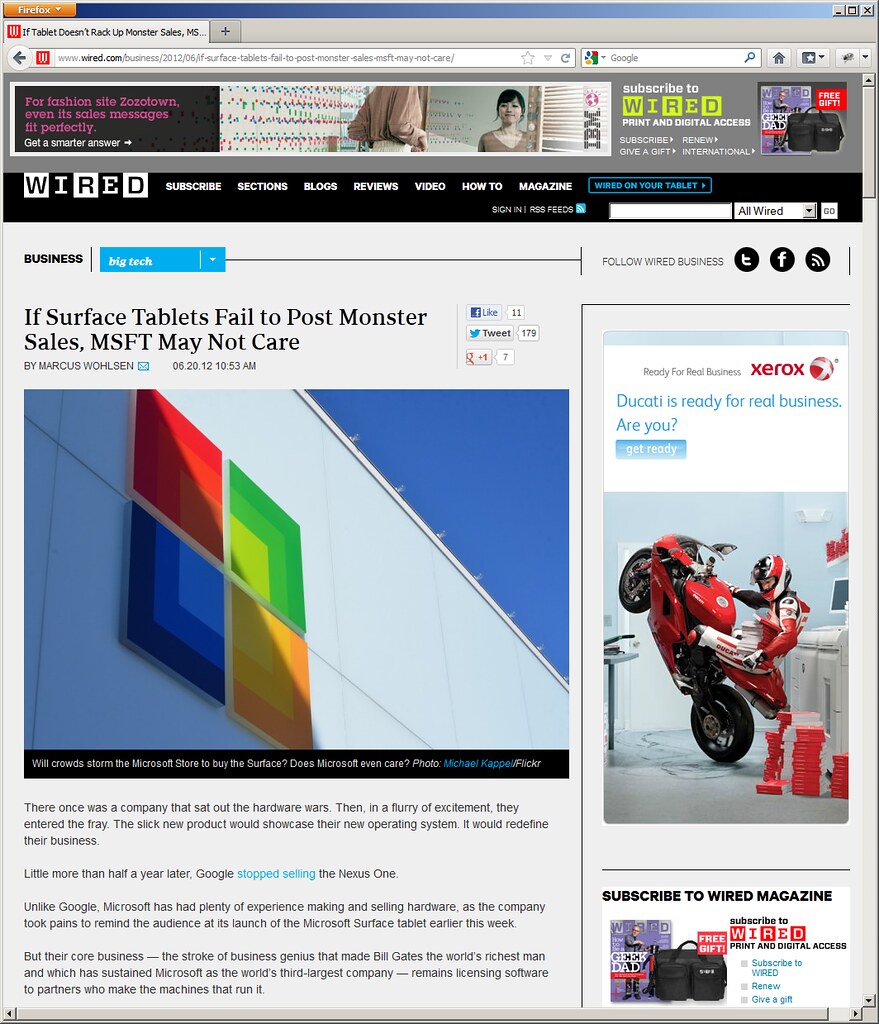The height and width of the screenshot is (1024, 879).
Task: Open the Wired Business RSS circle icon
Action: pos(818,260)
